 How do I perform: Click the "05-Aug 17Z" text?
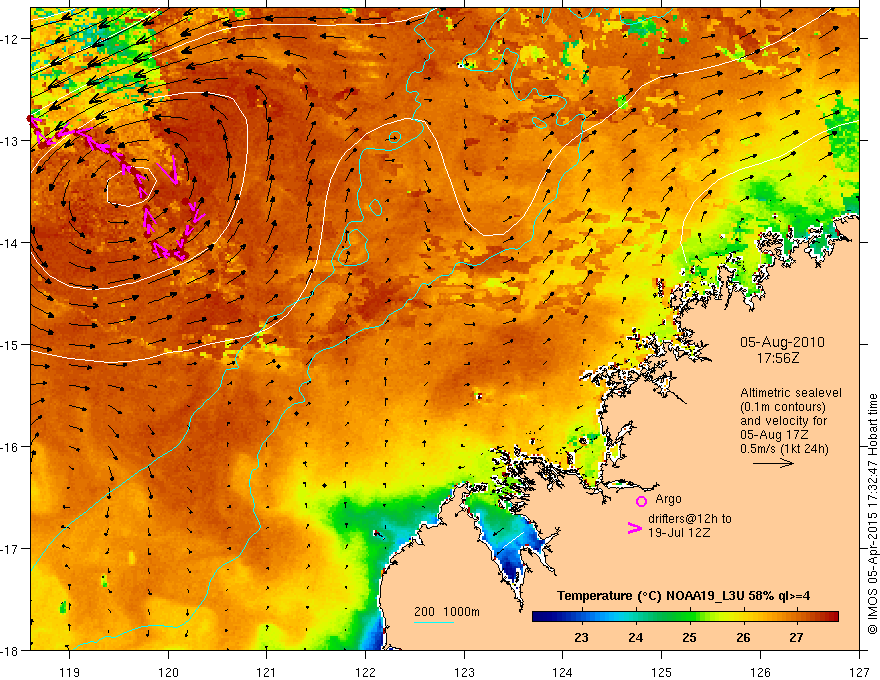pos(776,435)
